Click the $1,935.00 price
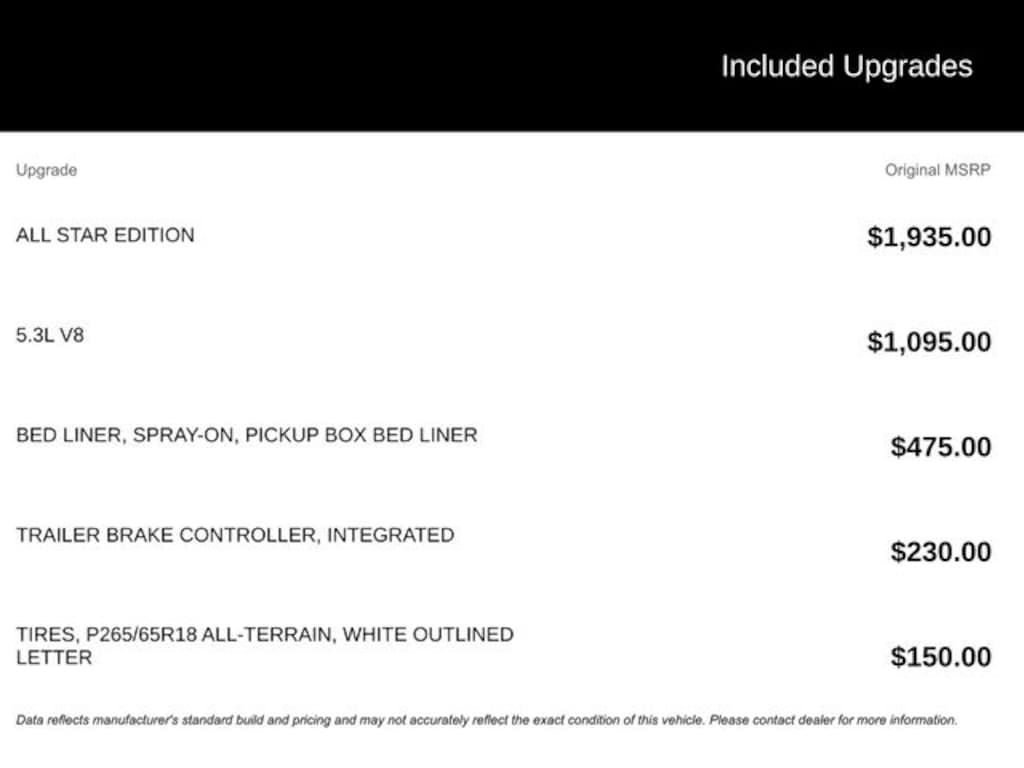Screen dimensions: 1024x768 click(929, 238)
